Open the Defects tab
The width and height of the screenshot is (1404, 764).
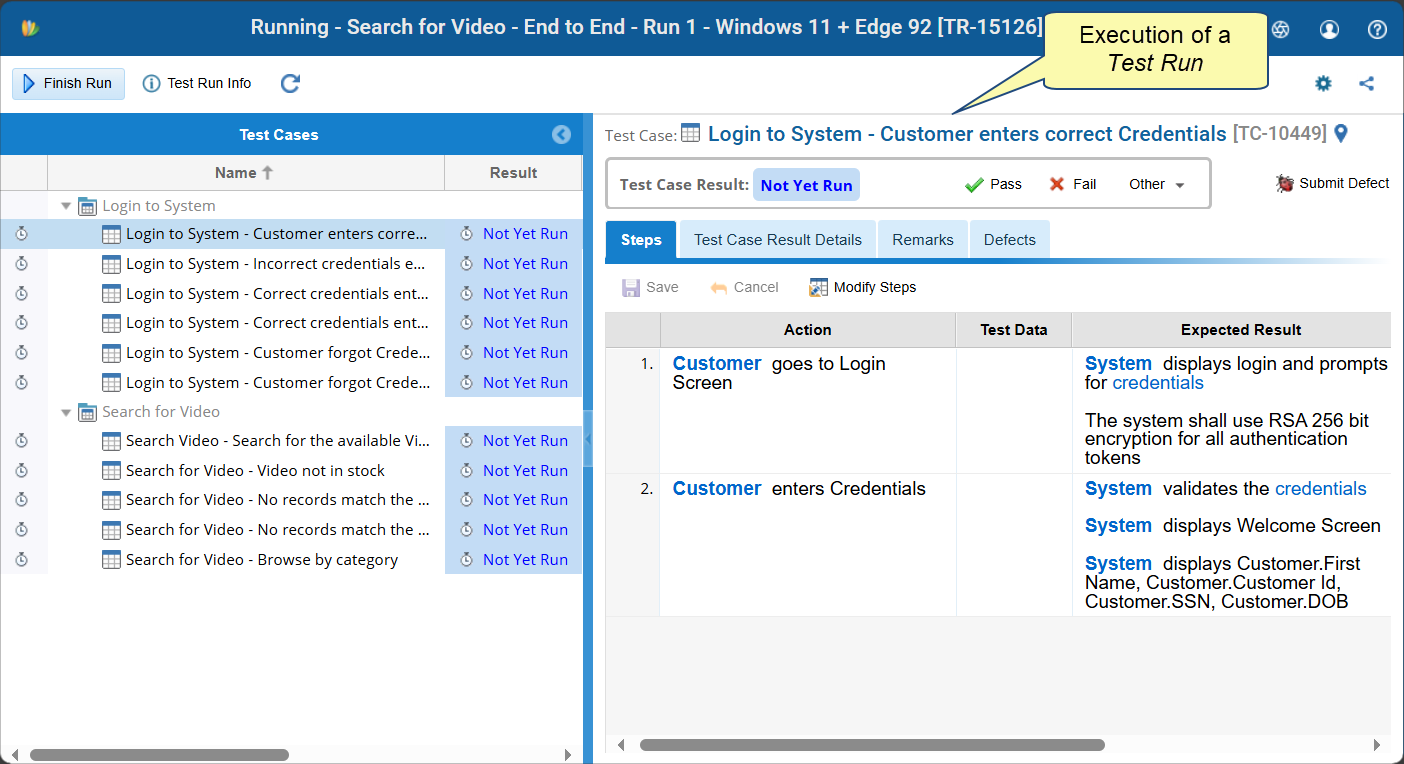[x=1010, y=240]
